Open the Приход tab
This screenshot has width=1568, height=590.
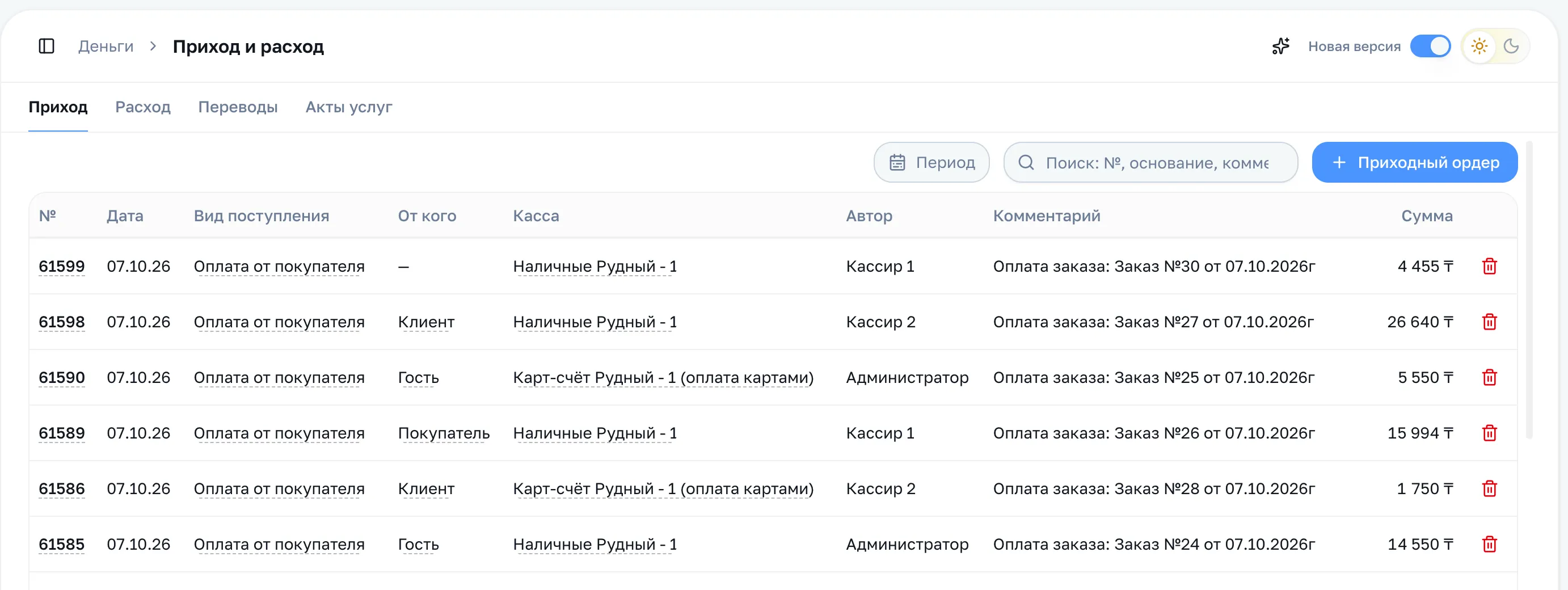(58, 107)
